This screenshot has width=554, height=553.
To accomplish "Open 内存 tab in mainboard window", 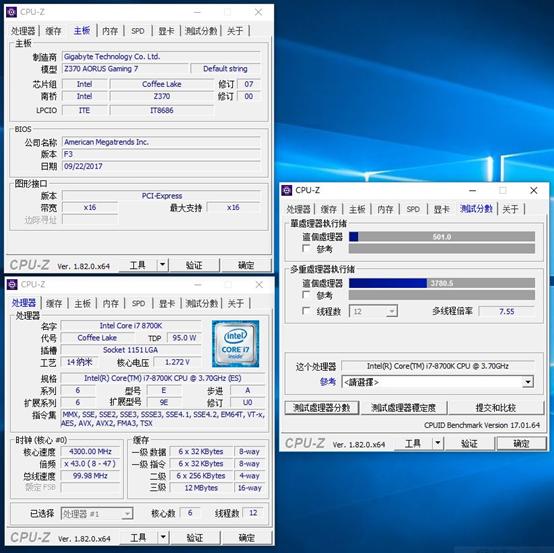I will click(x=110, y=31).
